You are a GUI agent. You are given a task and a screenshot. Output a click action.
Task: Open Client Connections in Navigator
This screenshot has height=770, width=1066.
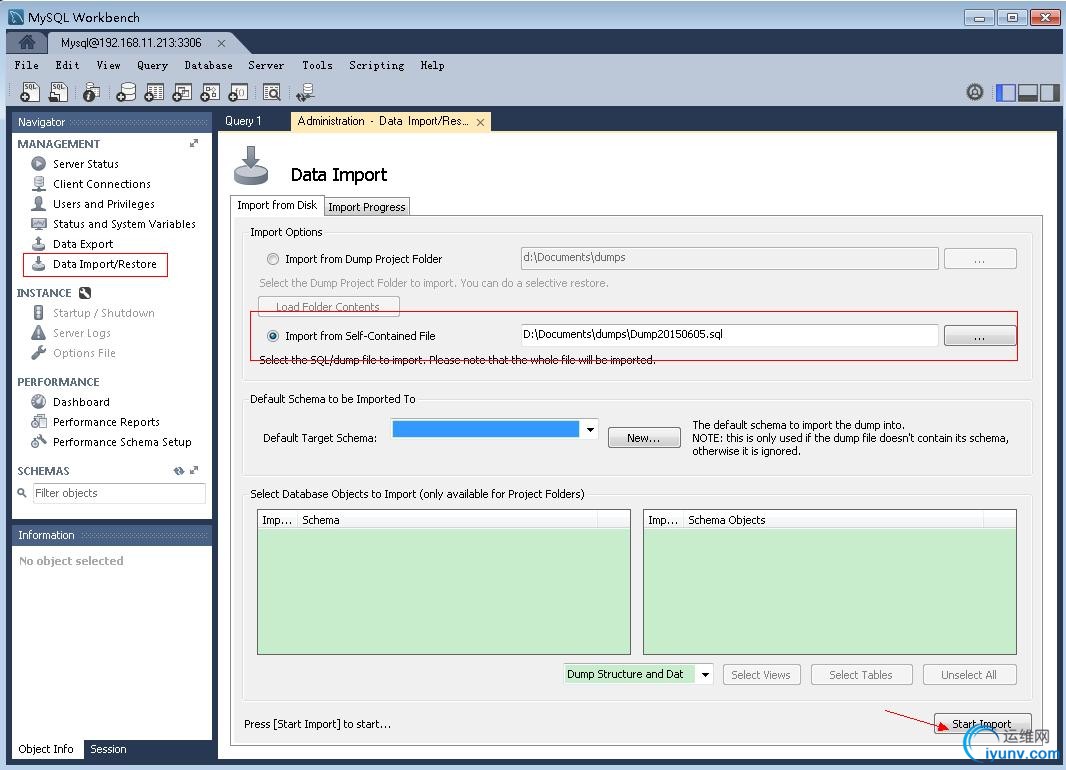point(101,183)
